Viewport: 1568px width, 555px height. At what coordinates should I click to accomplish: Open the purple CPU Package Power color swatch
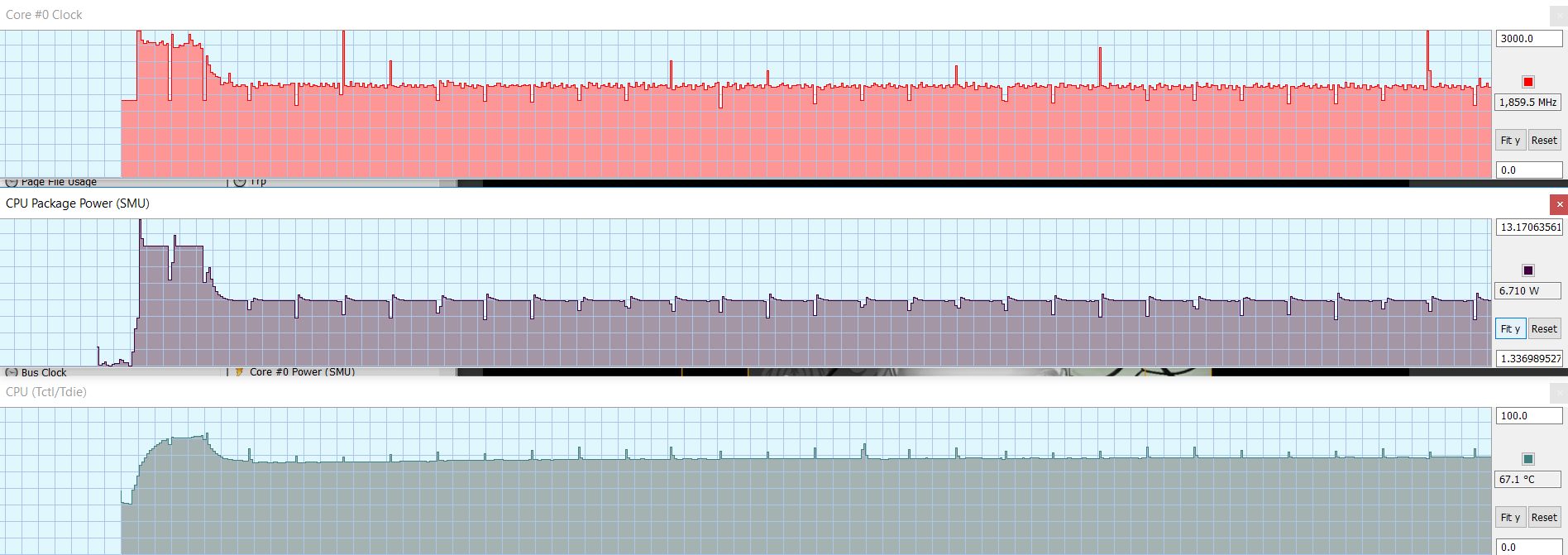point(1527,270)
